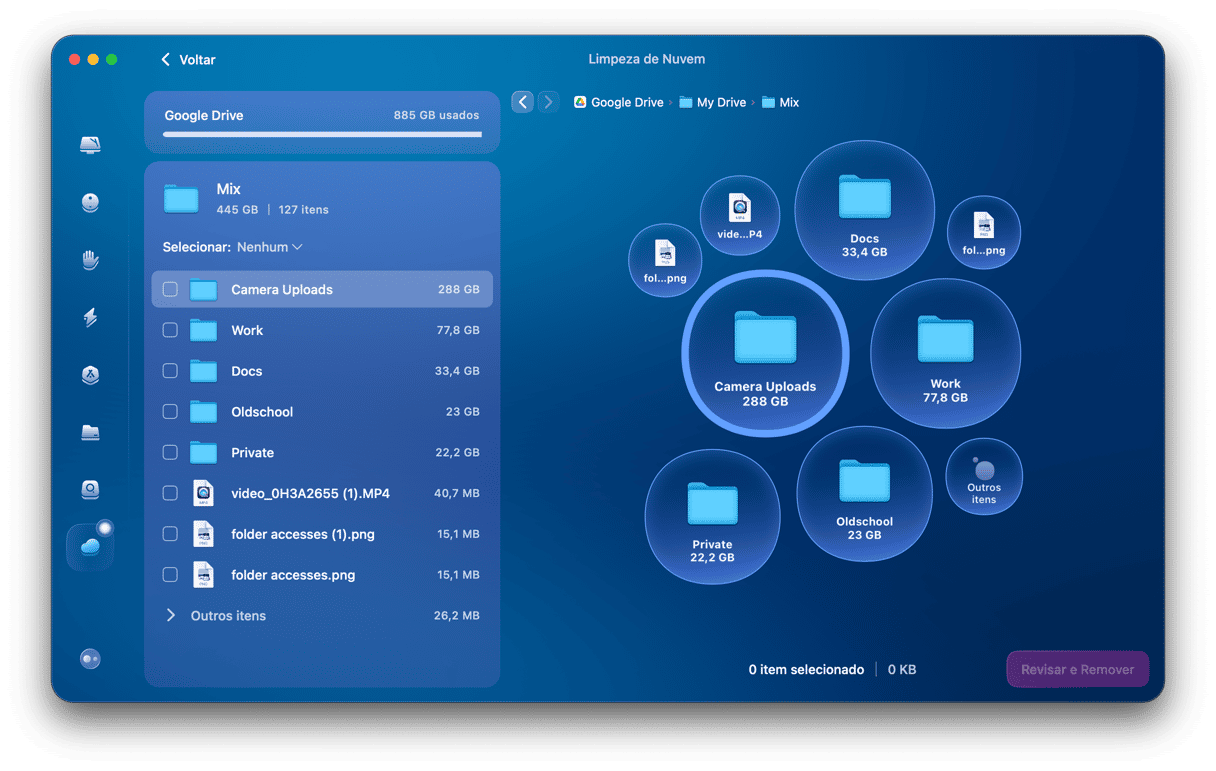Click the Google Drive storage usage bar
1216x771 pixels.
point(322,133)
